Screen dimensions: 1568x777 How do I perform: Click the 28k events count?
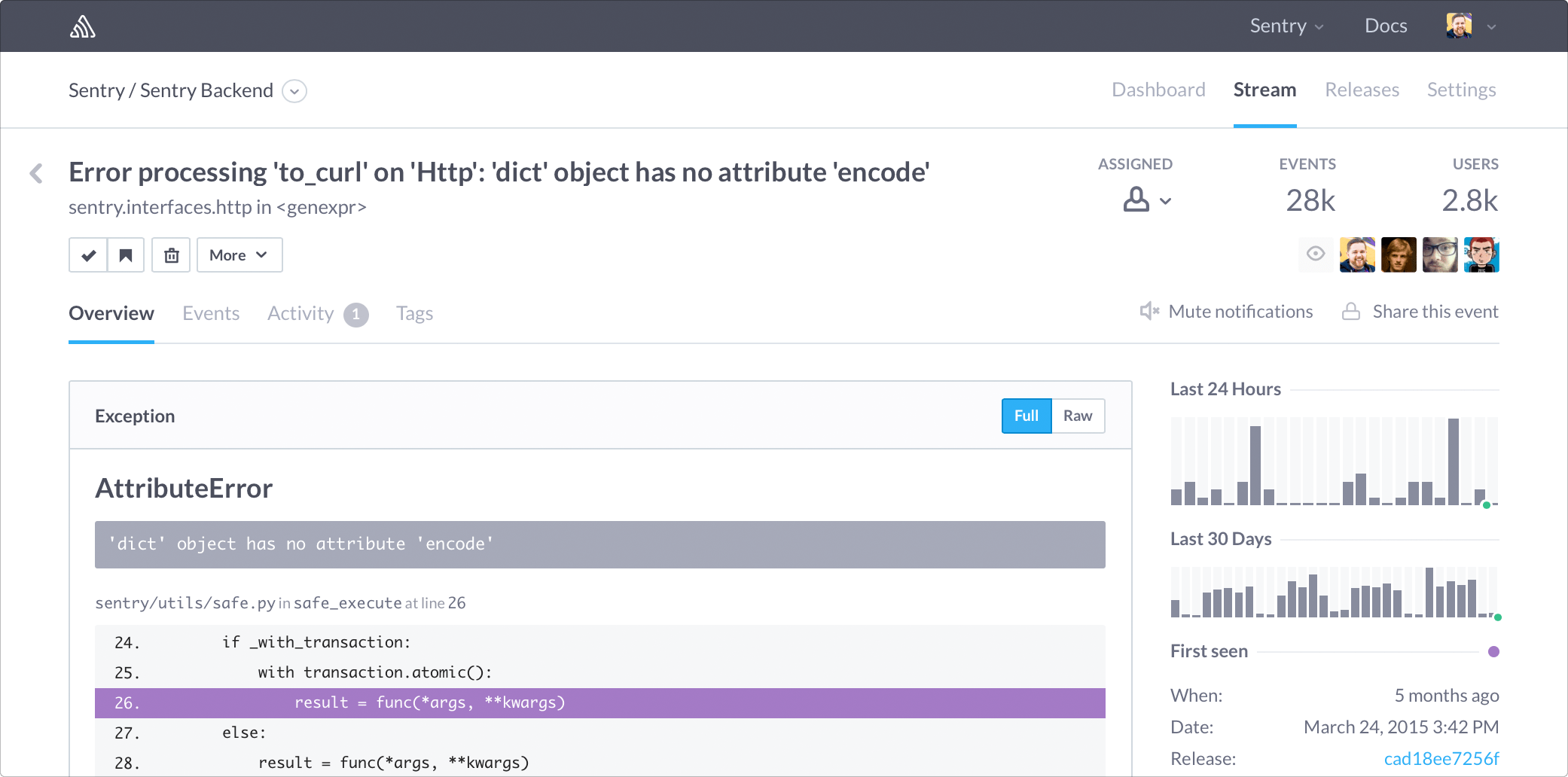point(1310,200)
